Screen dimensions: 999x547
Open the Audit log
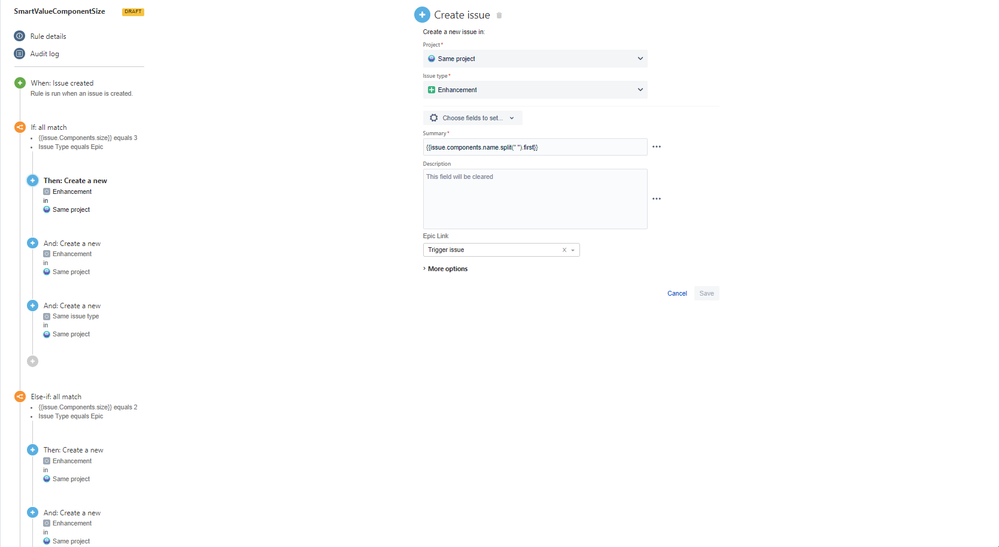tap(44, 53)
